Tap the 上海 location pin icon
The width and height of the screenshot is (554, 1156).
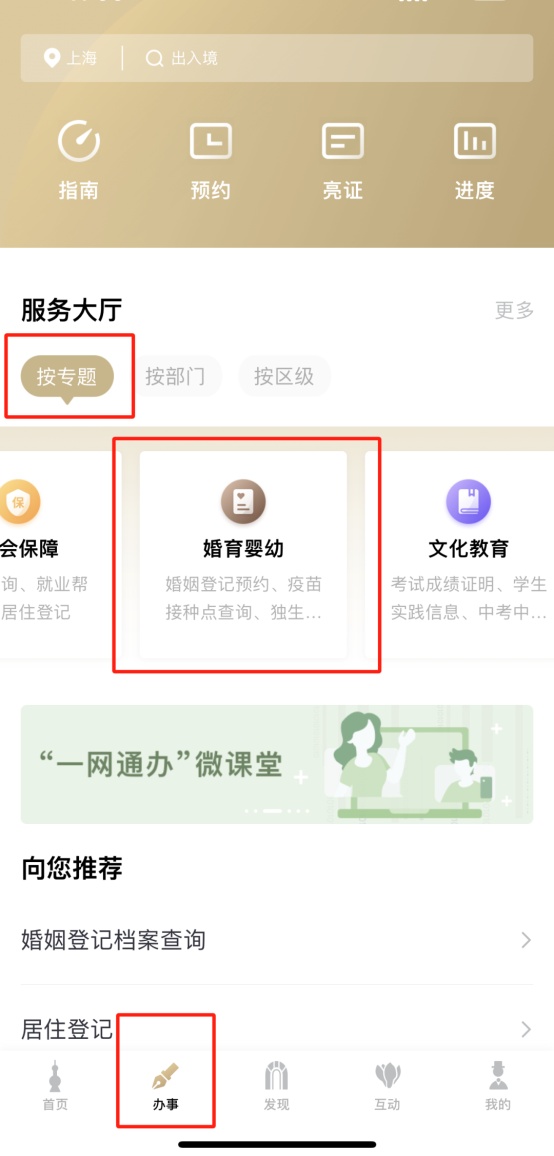52,58
